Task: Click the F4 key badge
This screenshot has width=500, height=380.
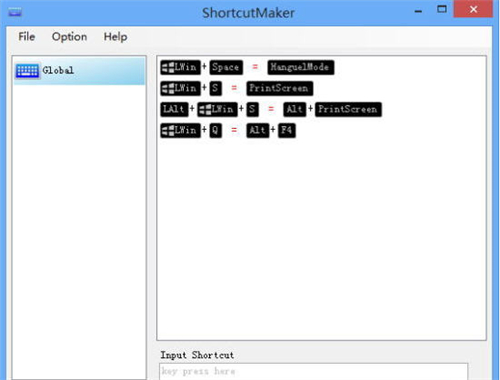Action: click(287, 130)
